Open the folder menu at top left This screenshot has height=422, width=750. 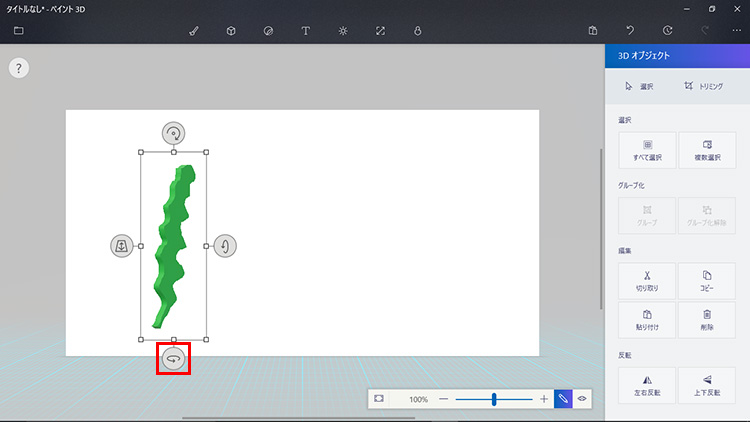click(18, 31)
